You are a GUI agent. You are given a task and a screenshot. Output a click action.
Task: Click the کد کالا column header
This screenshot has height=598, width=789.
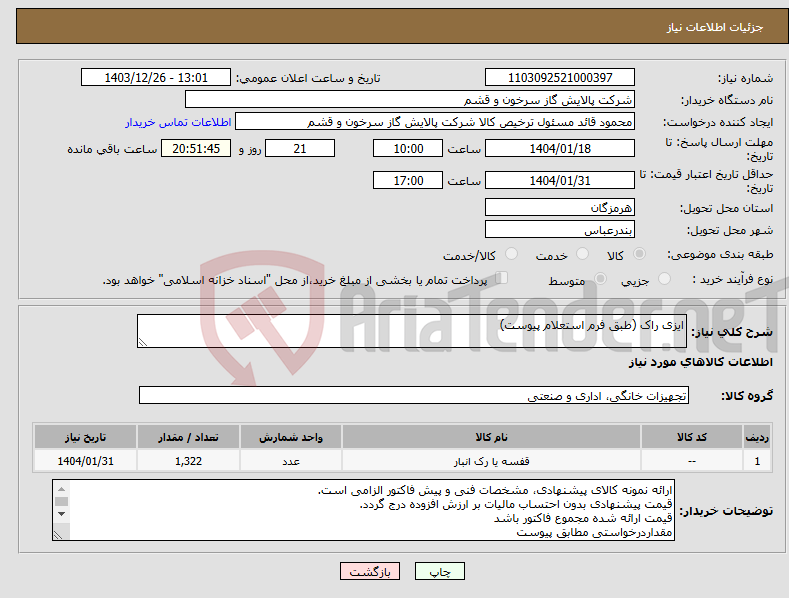click(692, 437)
